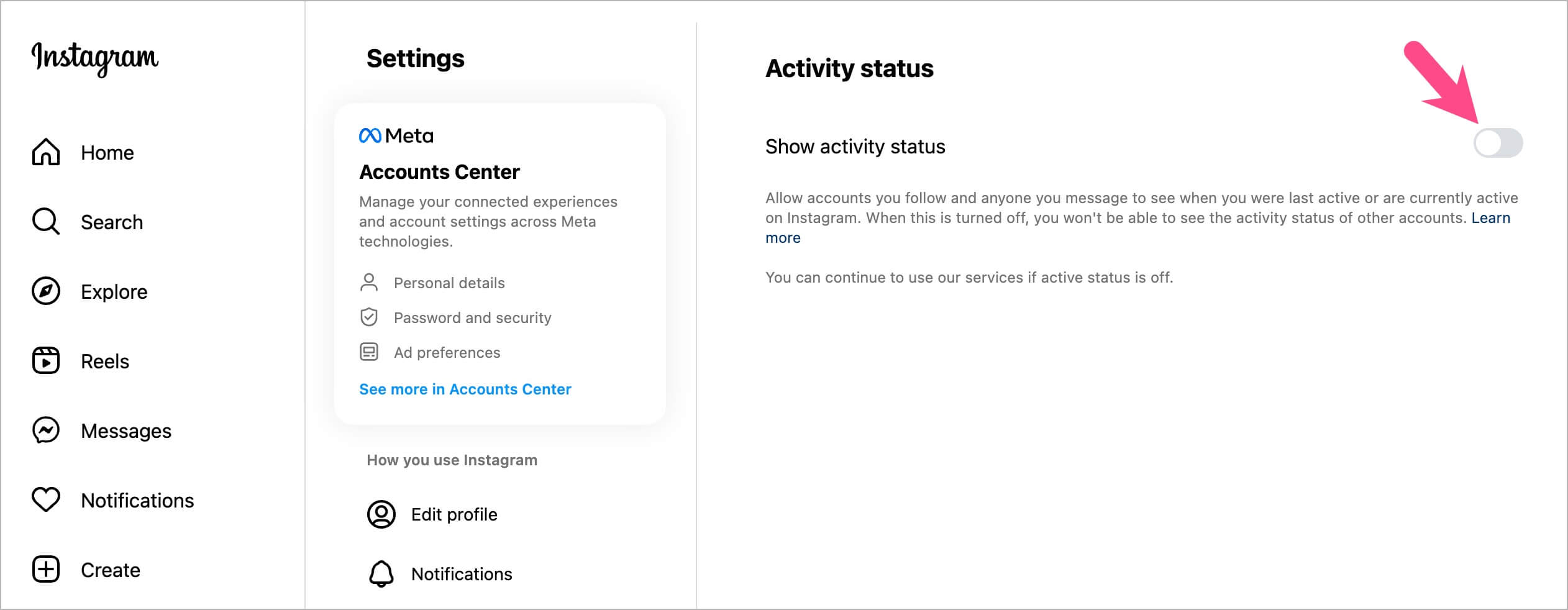Click the Notifications heart icon
The width and height of the screenshot is (1568, 610).
pos(46,499)
